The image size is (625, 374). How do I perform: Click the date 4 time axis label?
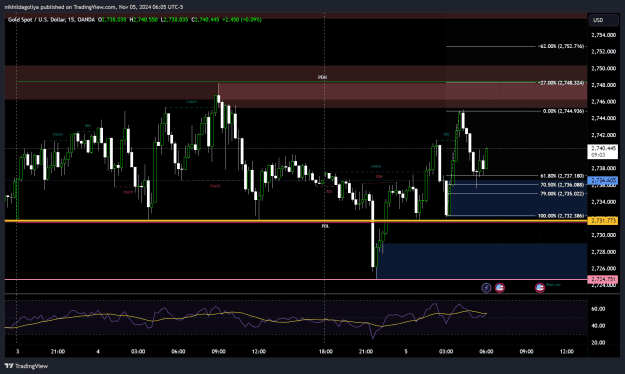click(98, 352)
